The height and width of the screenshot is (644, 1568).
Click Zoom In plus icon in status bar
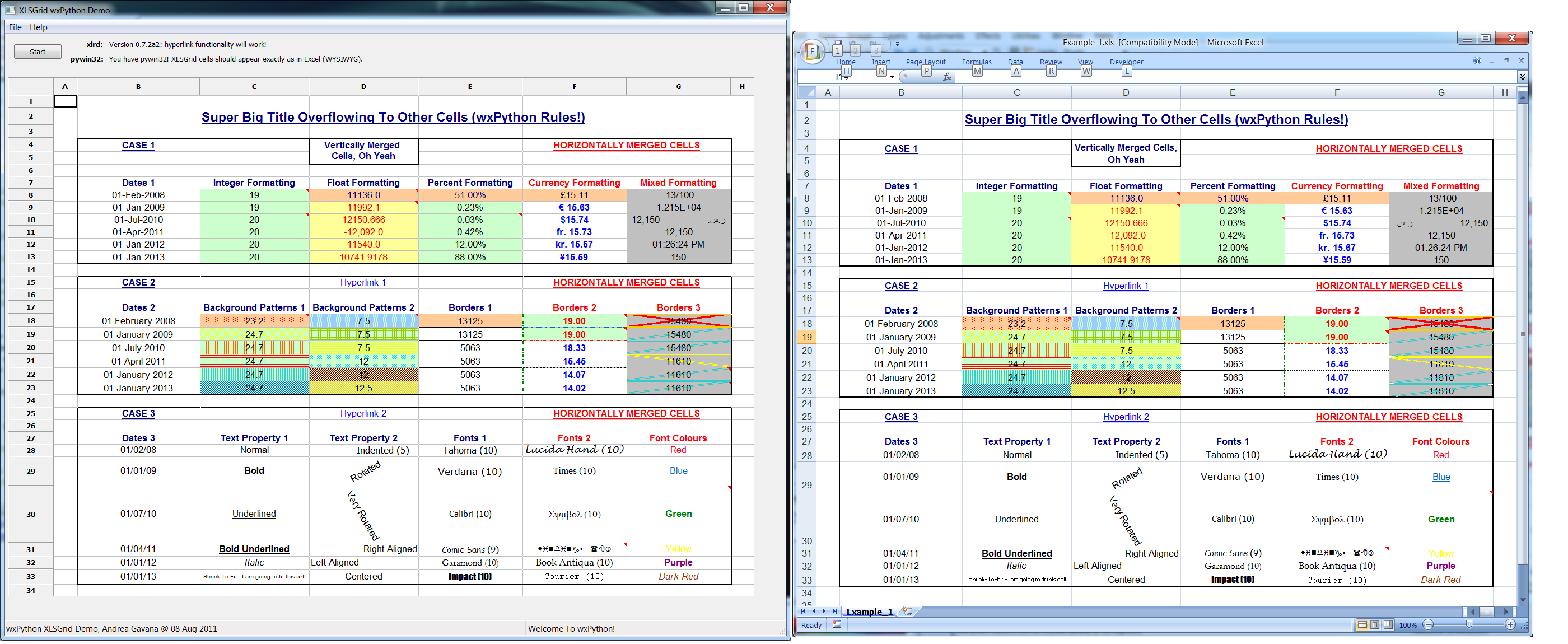pos(1510,624)
